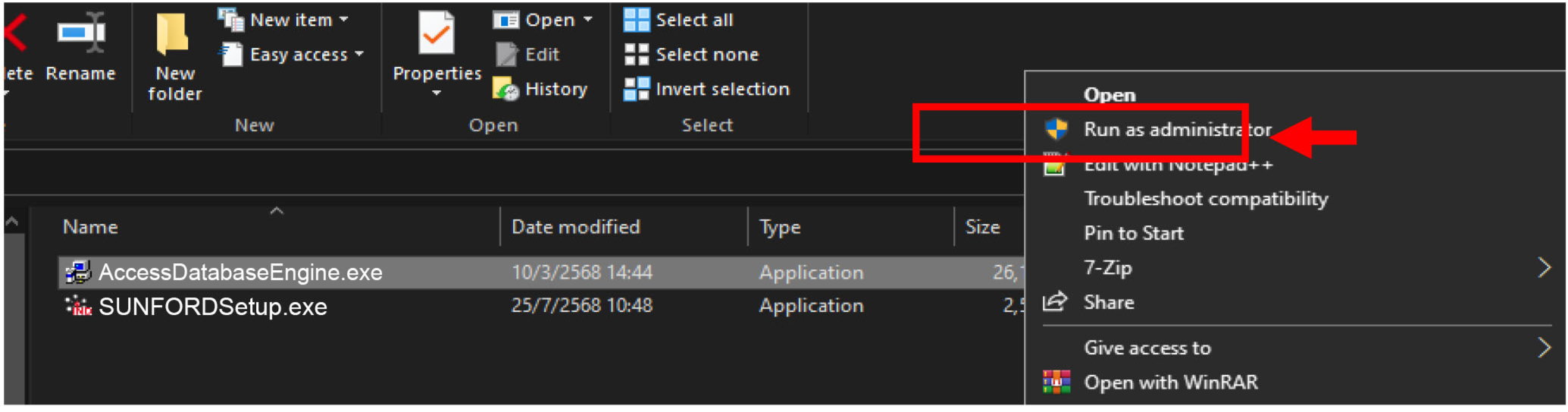Expand the Easy access dropdown
Image resolution: width=1568 pixels, height=412 pixels.
click(359, 55)
